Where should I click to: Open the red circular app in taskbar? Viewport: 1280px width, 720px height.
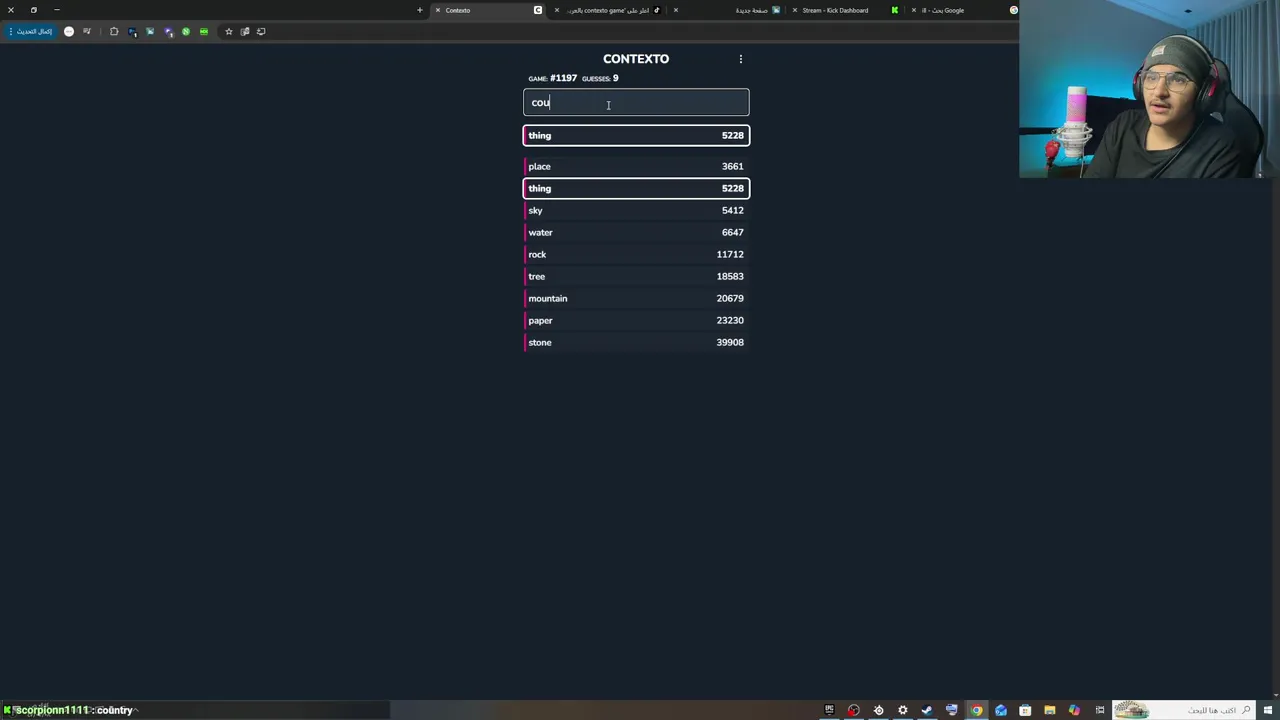pyautogui.click(x=853, y=710)
